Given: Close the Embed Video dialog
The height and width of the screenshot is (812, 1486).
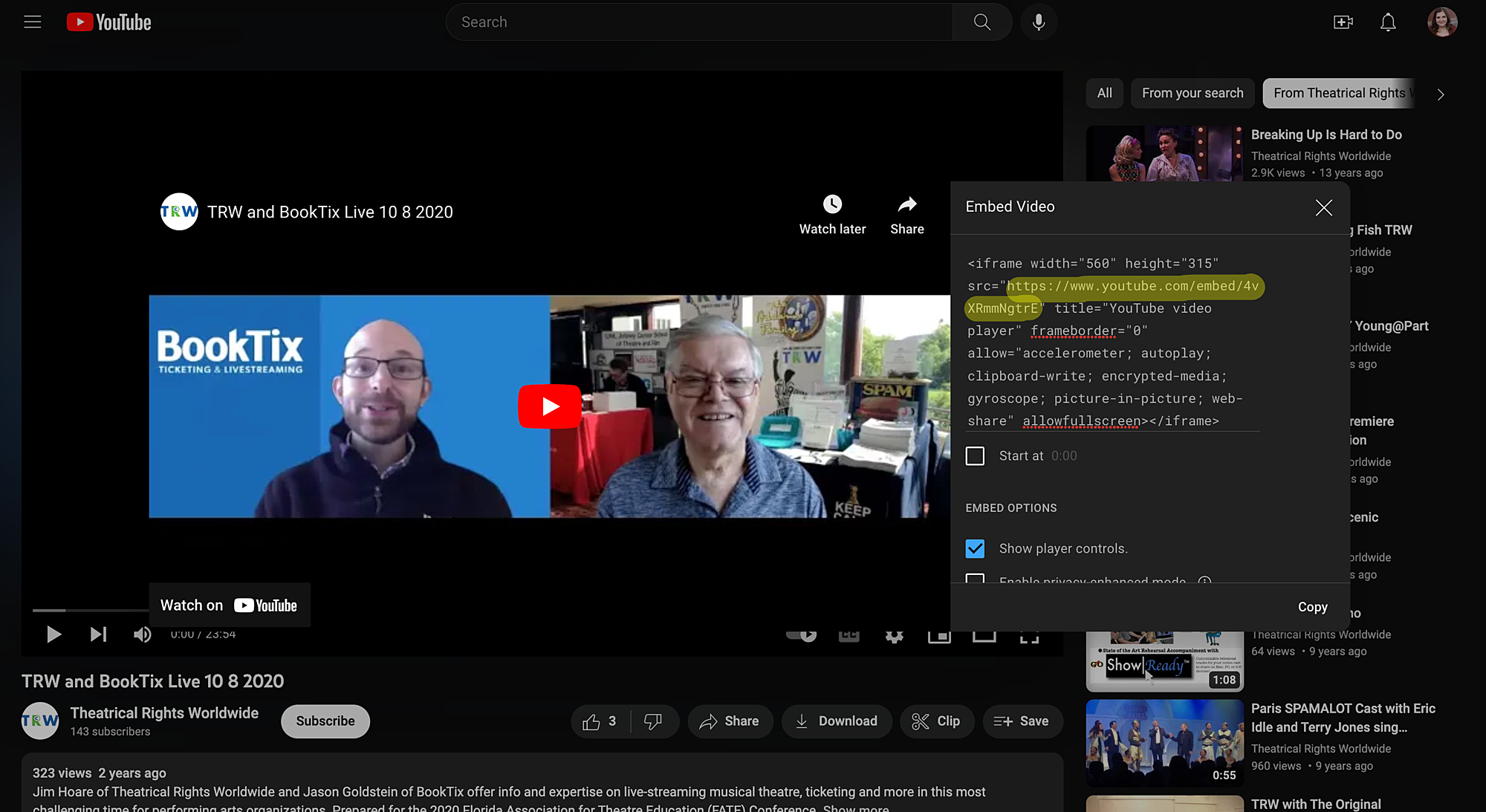Looking at the screenshot, I should point(1323,207).
